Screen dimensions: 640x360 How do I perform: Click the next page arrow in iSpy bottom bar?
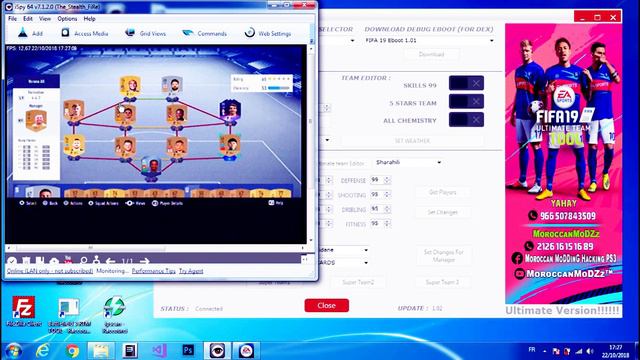point(144,261)
